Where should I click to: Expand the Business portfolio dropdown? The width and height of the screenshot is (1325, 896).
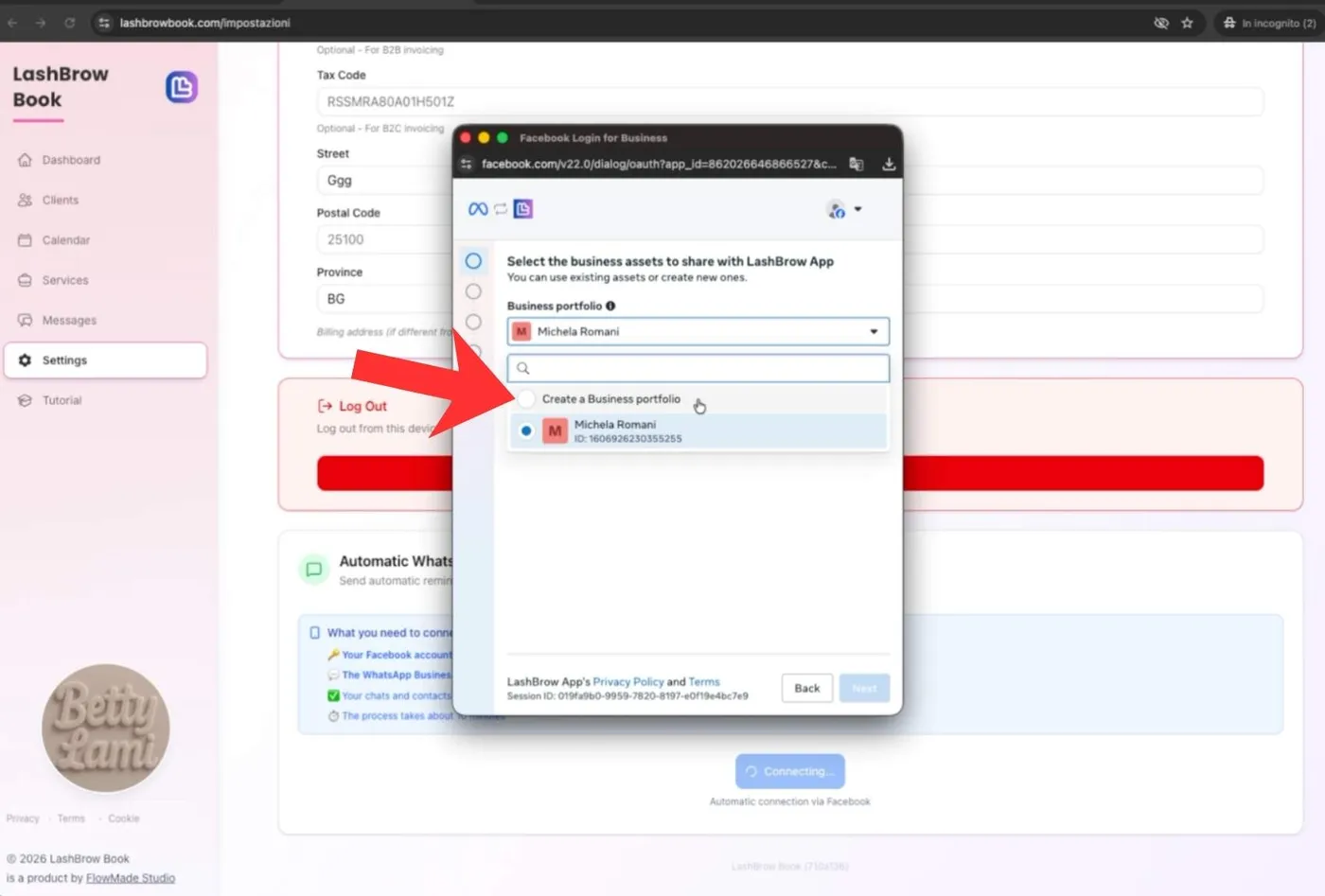point(698,331)
